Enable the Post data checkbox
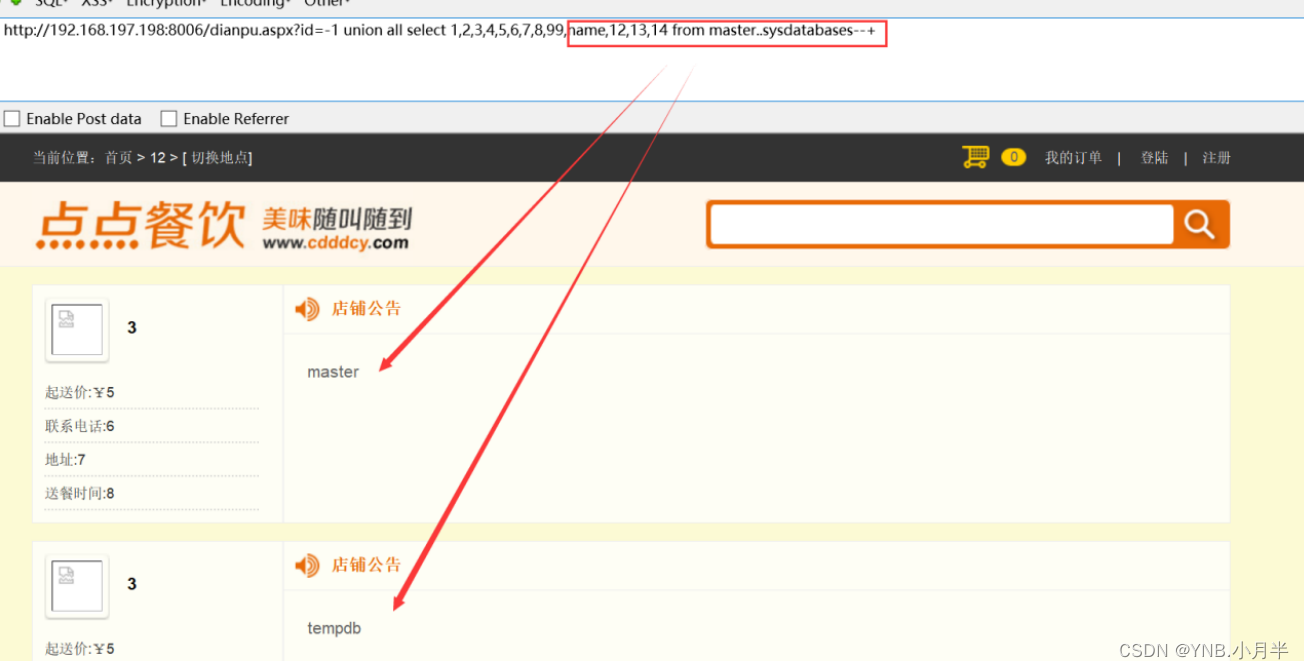The height and width of the screenshot is (669, 1304). point(12,118)
